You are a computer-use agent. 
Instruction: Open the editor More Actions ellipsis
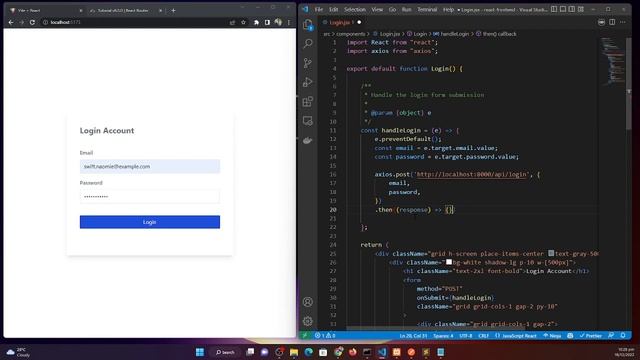pyautogui.click(x=622, y=22)
